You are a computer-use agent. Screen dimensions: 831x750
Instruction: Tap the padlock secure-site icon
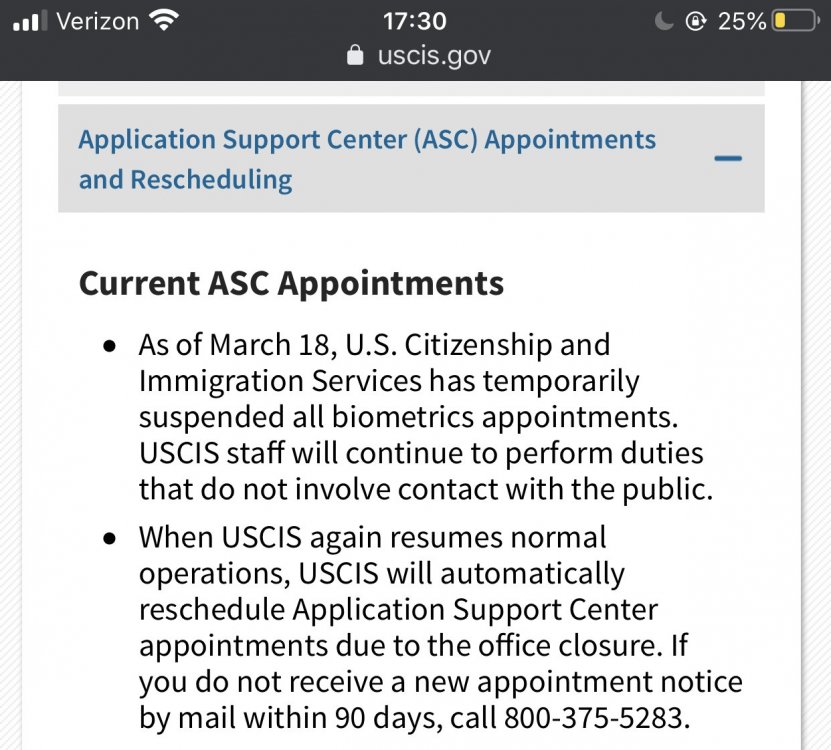point(355,55)
